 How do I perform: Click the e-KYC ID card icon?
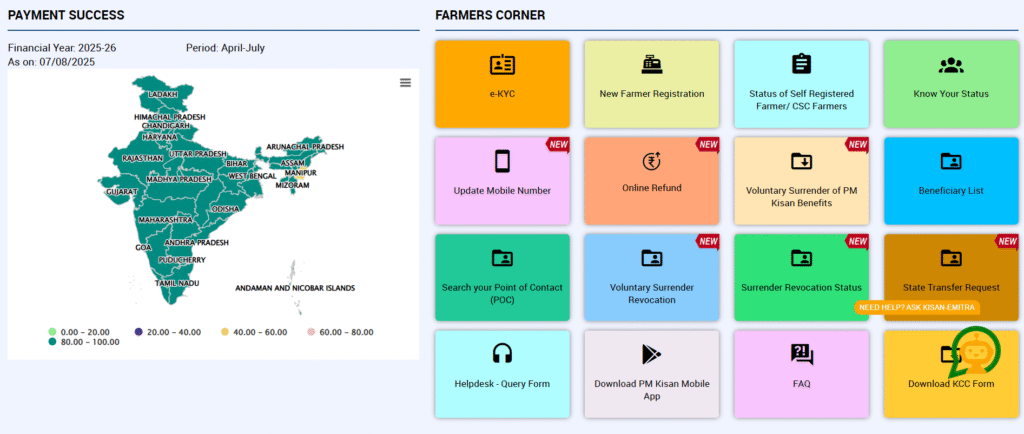click(x=502, y=66)
